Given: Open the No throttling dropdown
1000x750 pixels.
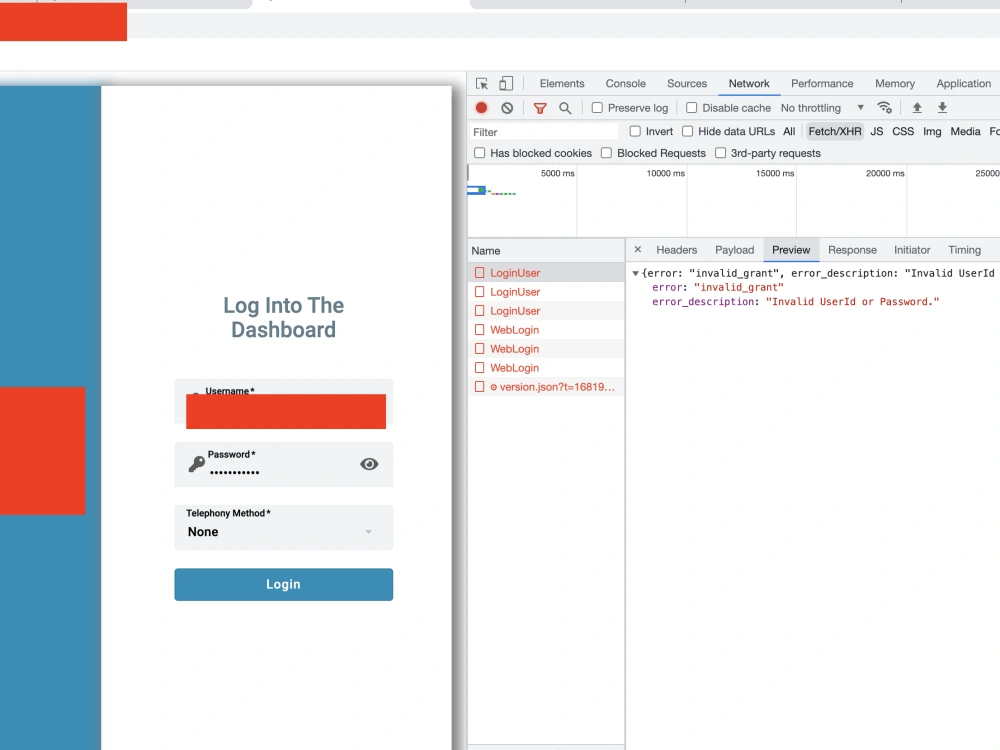Looking at the screenshot, I should [822, 108].
